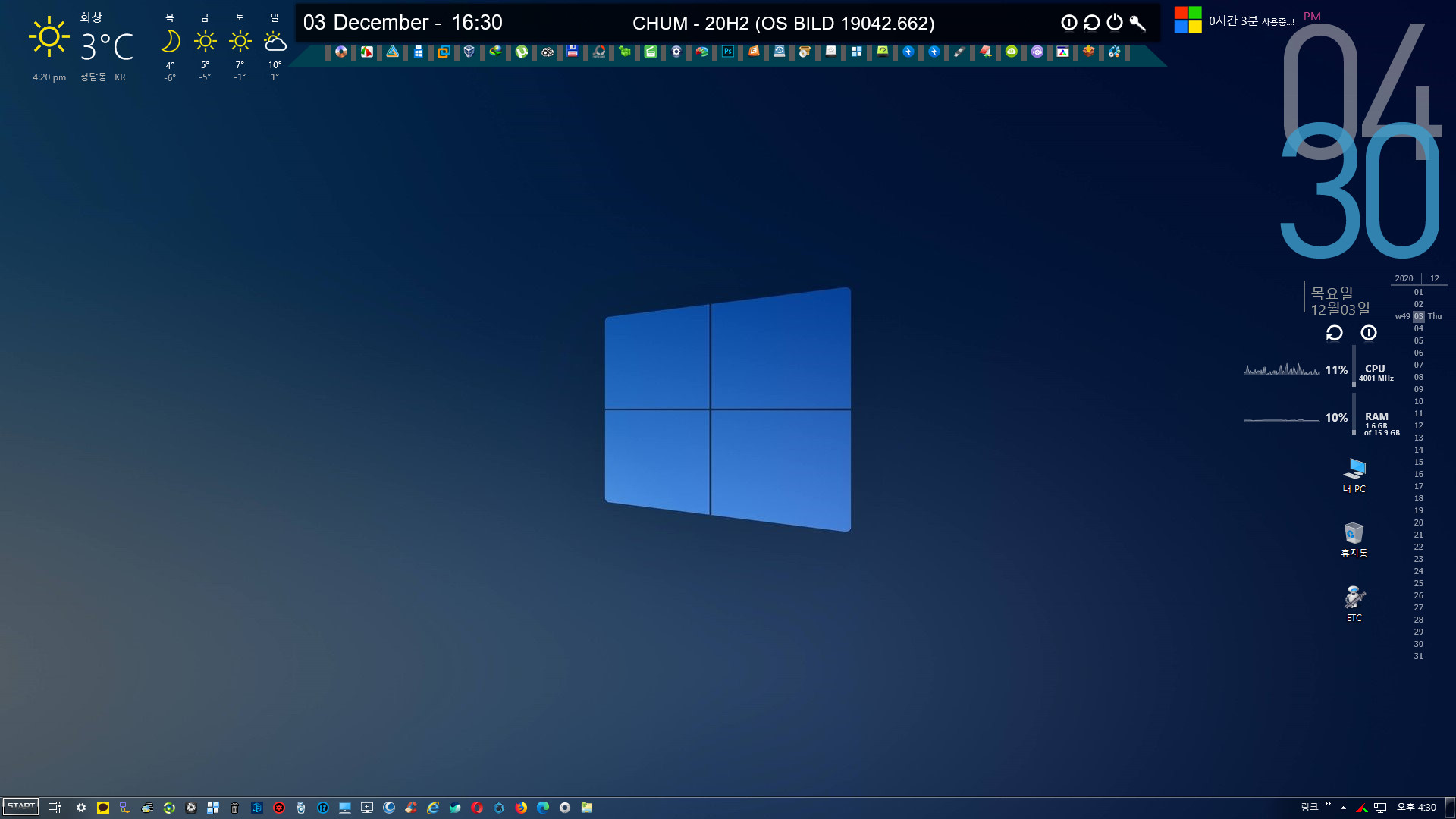Click the 일 (Sunday) cloudy forecast icon
Viewport: 1456px width, 819px height.
[x=275, y=40]
